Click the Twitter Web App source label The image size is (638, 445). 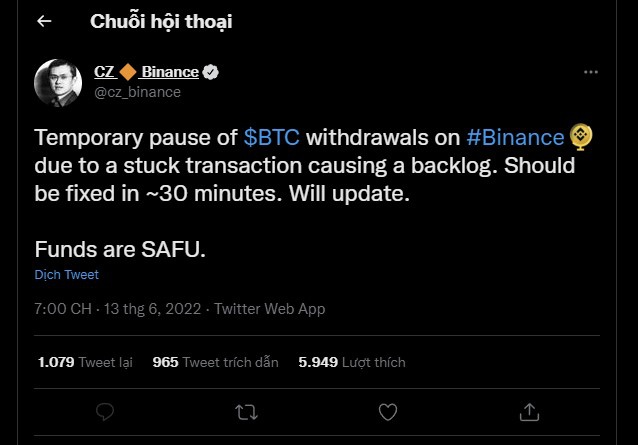point(270,309)
